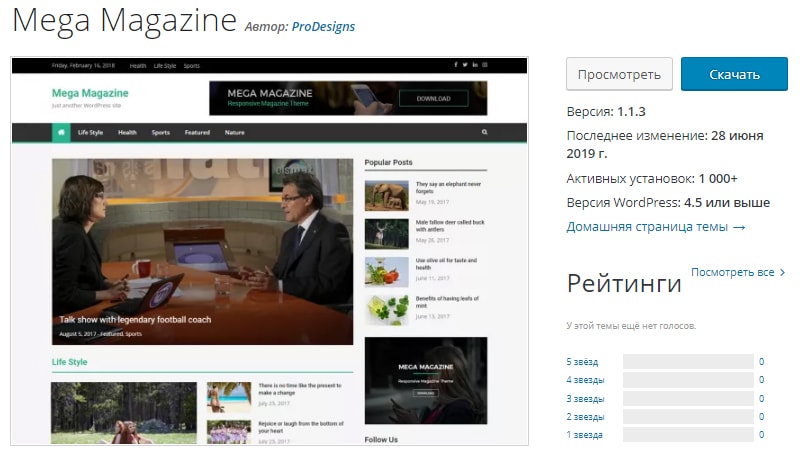Click the Рейтинги heading
The height and width of the screenshot is (457, 800).
click(624, 284)
